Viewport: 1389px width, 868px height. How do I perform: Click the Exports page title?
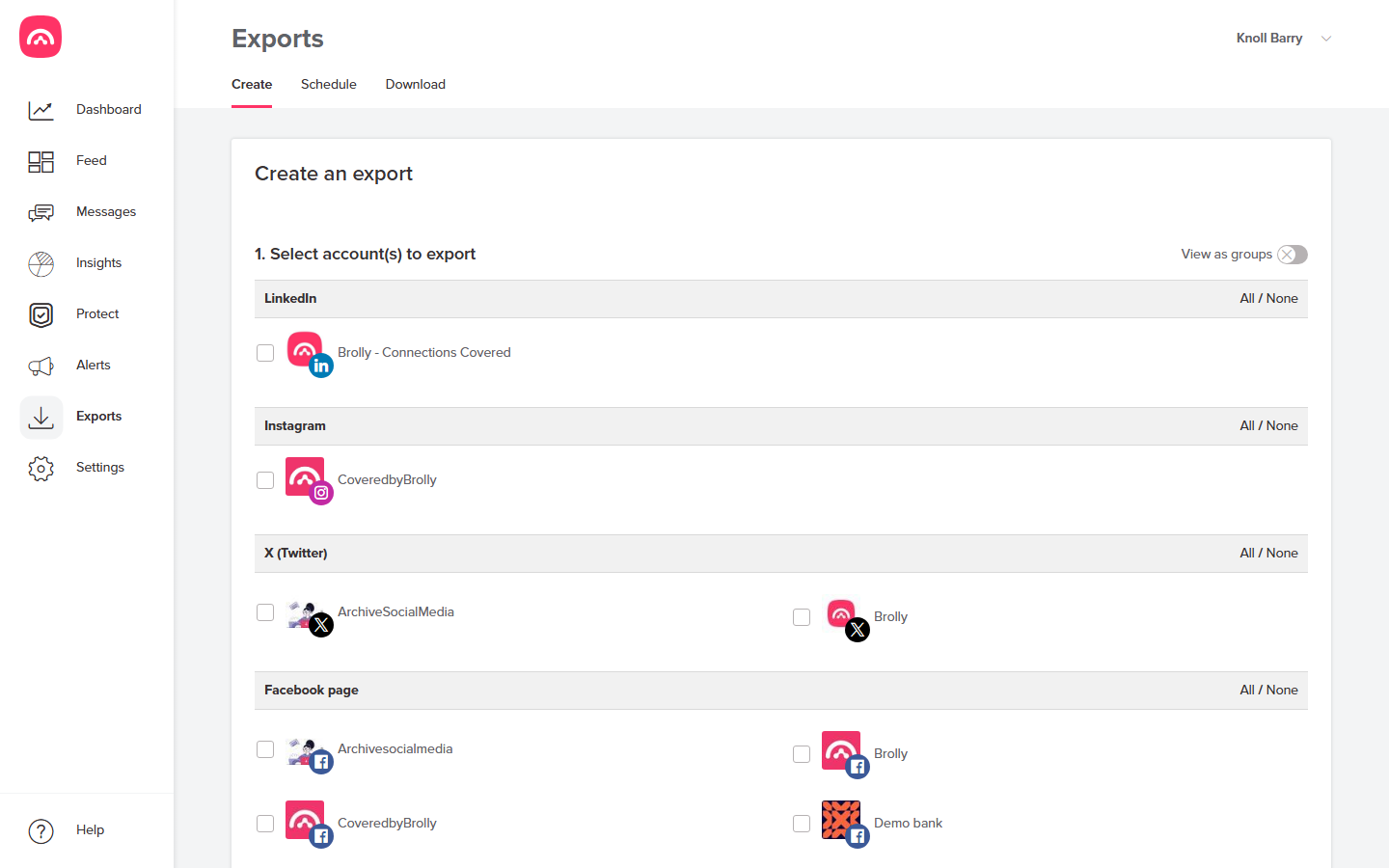[x=278, y=39]
